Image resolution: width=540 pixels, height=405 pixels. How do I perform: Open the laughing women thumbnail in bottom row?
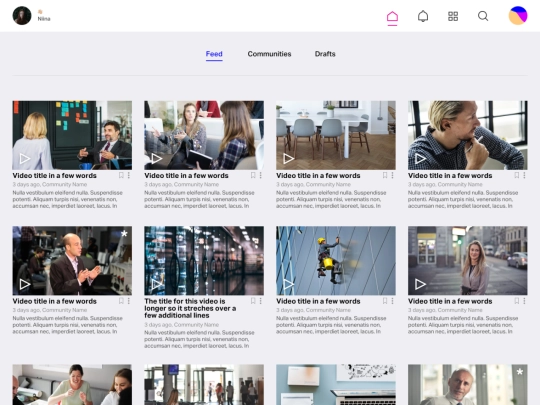coord(72,385)
